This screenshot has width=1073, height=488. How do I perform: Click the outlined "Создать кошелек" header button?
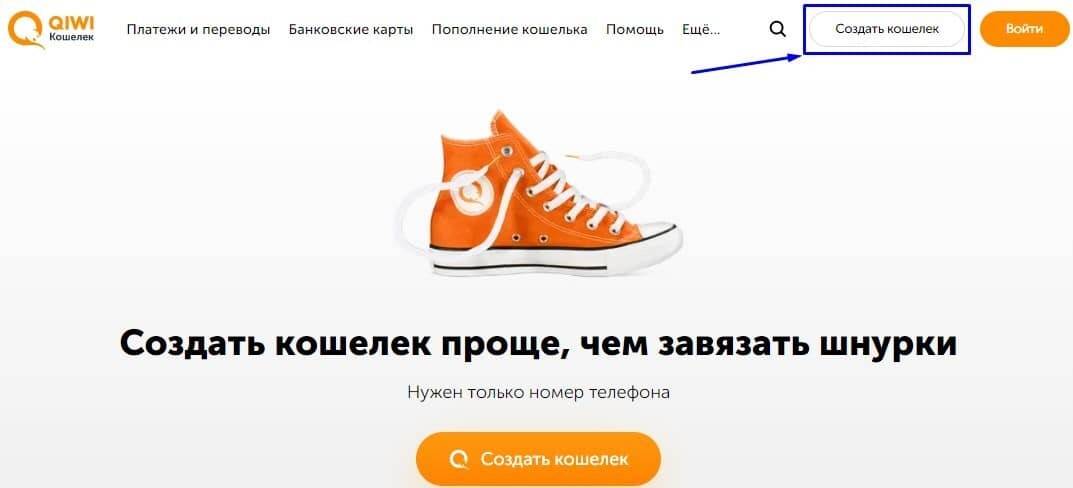point(887,29)
